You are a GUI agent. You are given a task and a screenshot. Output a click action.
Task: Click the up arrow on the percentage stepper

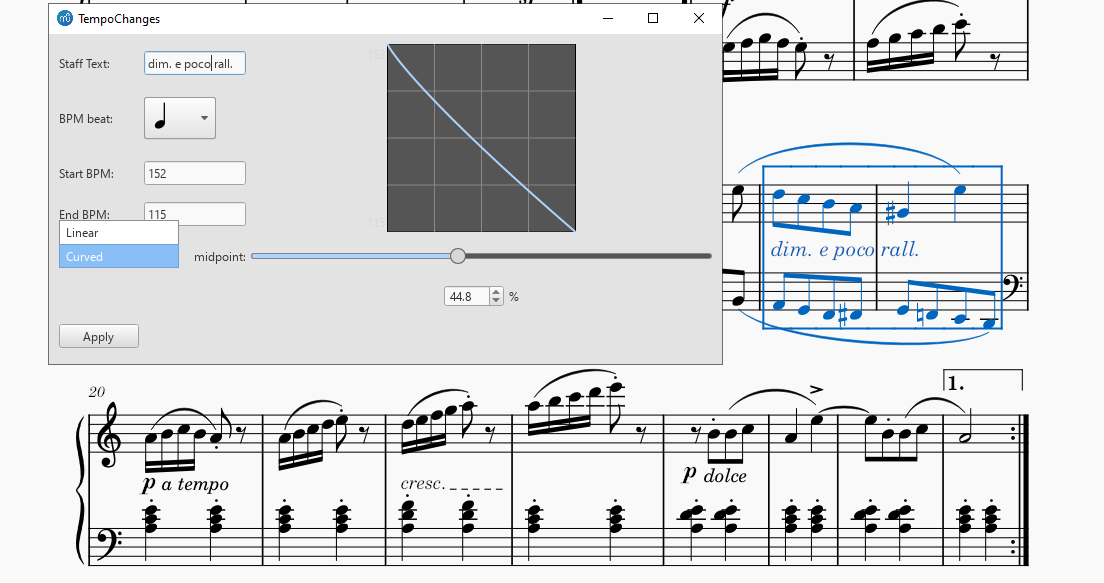pos(497,291)
